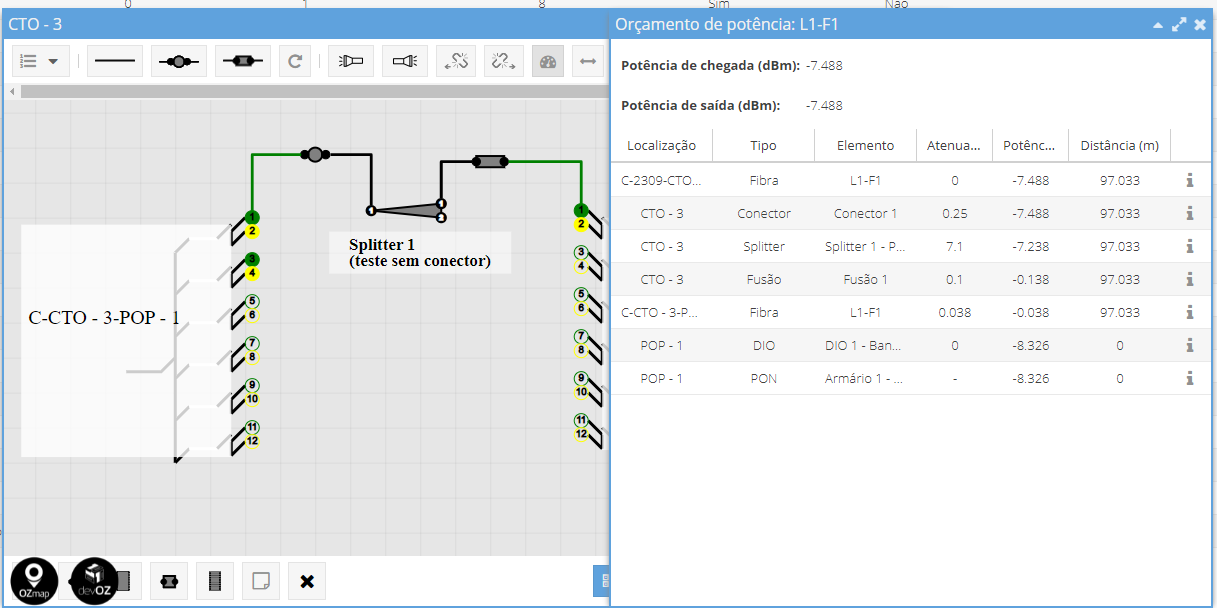Click the refresh rotate arrow icon
Viewport: 1217px width, 608px height.
(295, 61)
